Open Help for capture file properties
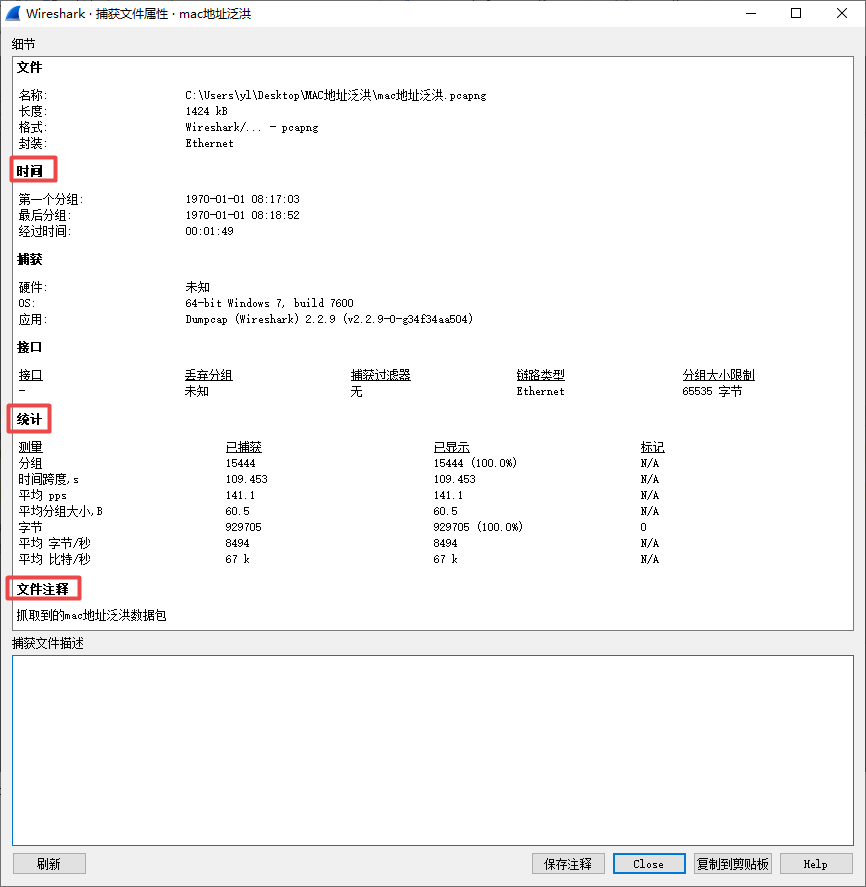Image resolution: width=866 pixels, height=887 pixels. 816,864
